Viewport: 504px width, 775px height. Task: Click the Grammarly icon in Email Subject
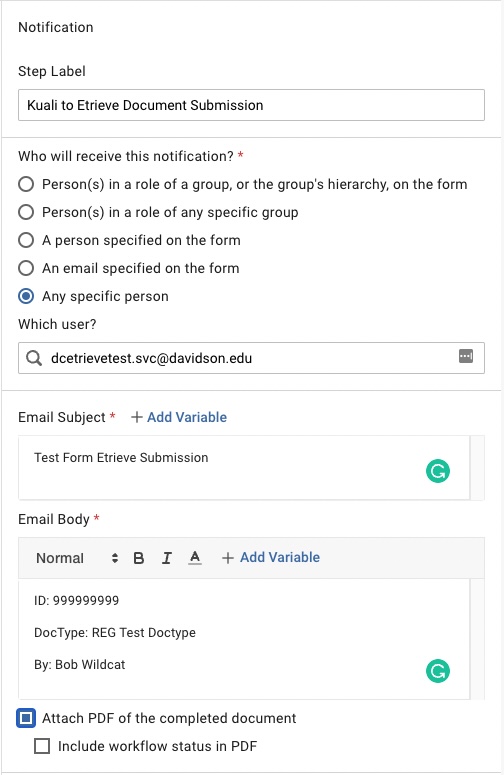click(438, 471)
